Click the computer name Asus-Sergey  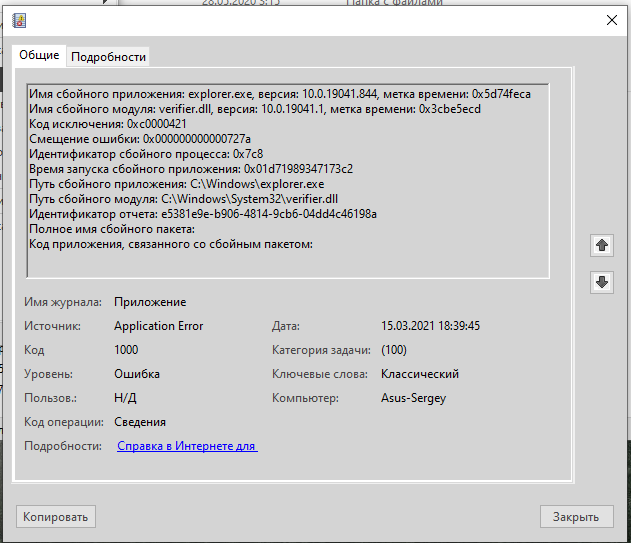(x=413, y=398)
